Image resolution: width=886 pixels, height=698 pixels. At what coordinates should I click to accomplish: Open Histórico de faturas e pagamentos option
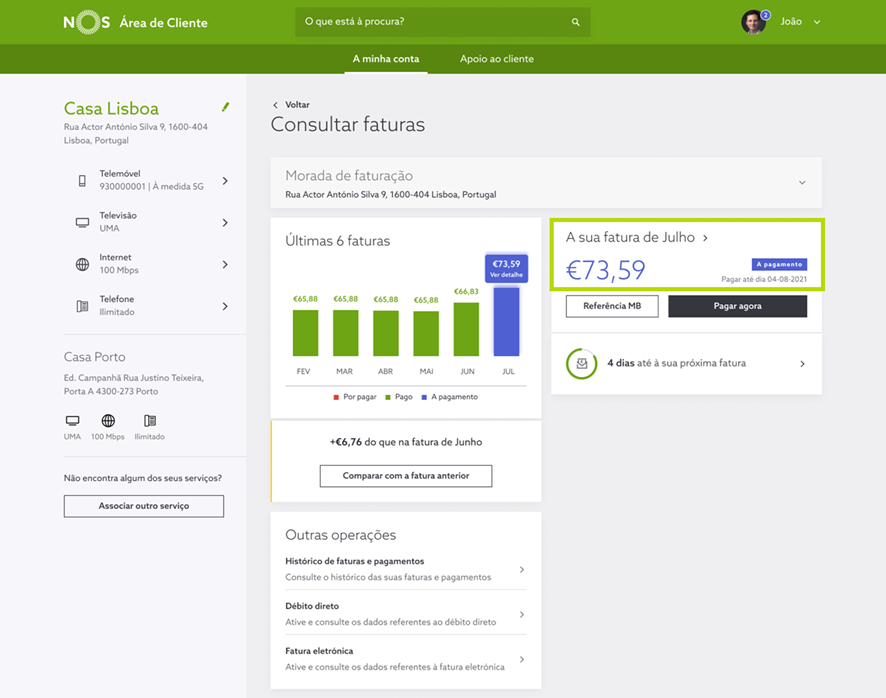coord(406,569)
